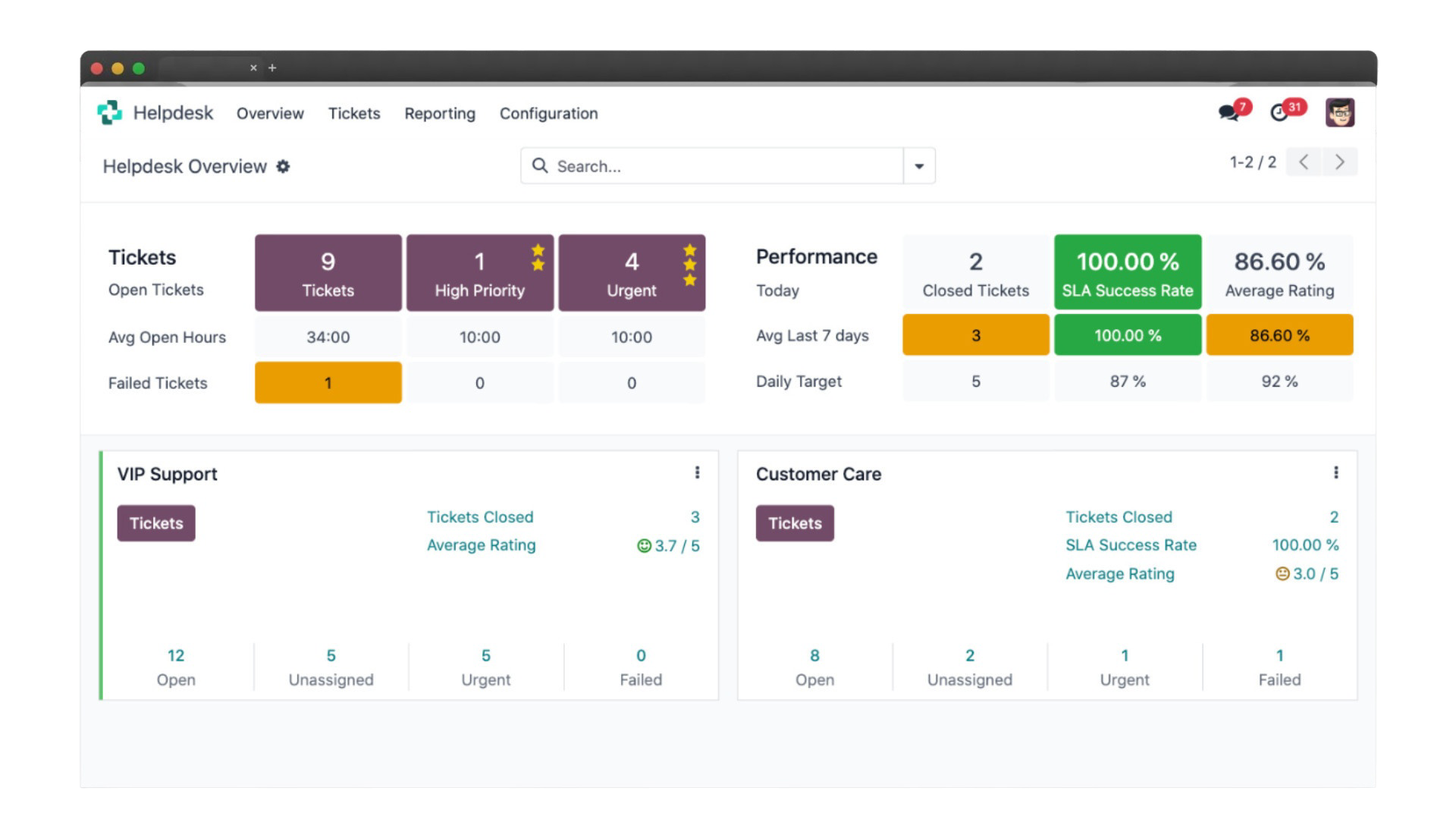Click the Customer Care team title
Viewport: 1456px width, 819px height.
click(818, 474)
